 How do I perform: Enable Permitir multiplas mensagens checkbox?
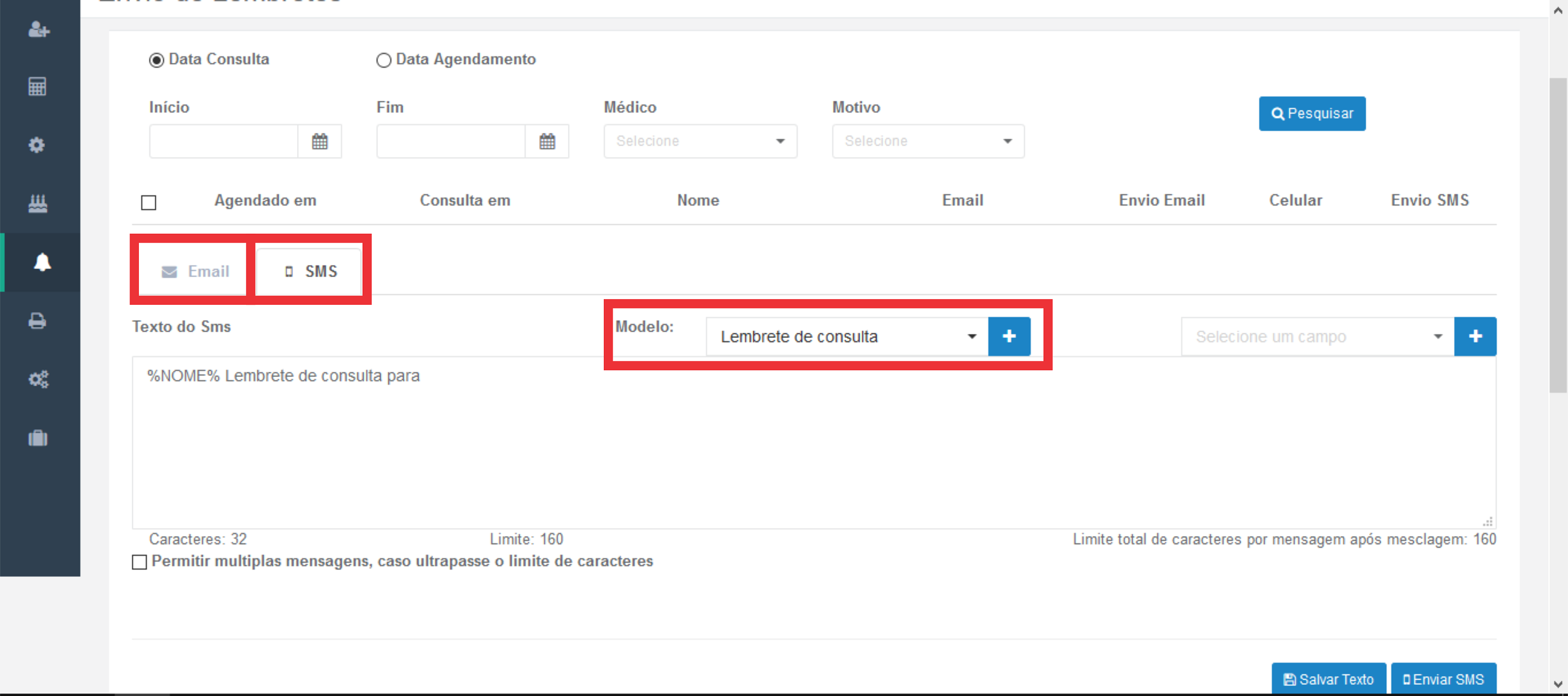click(x=139, y=562)
